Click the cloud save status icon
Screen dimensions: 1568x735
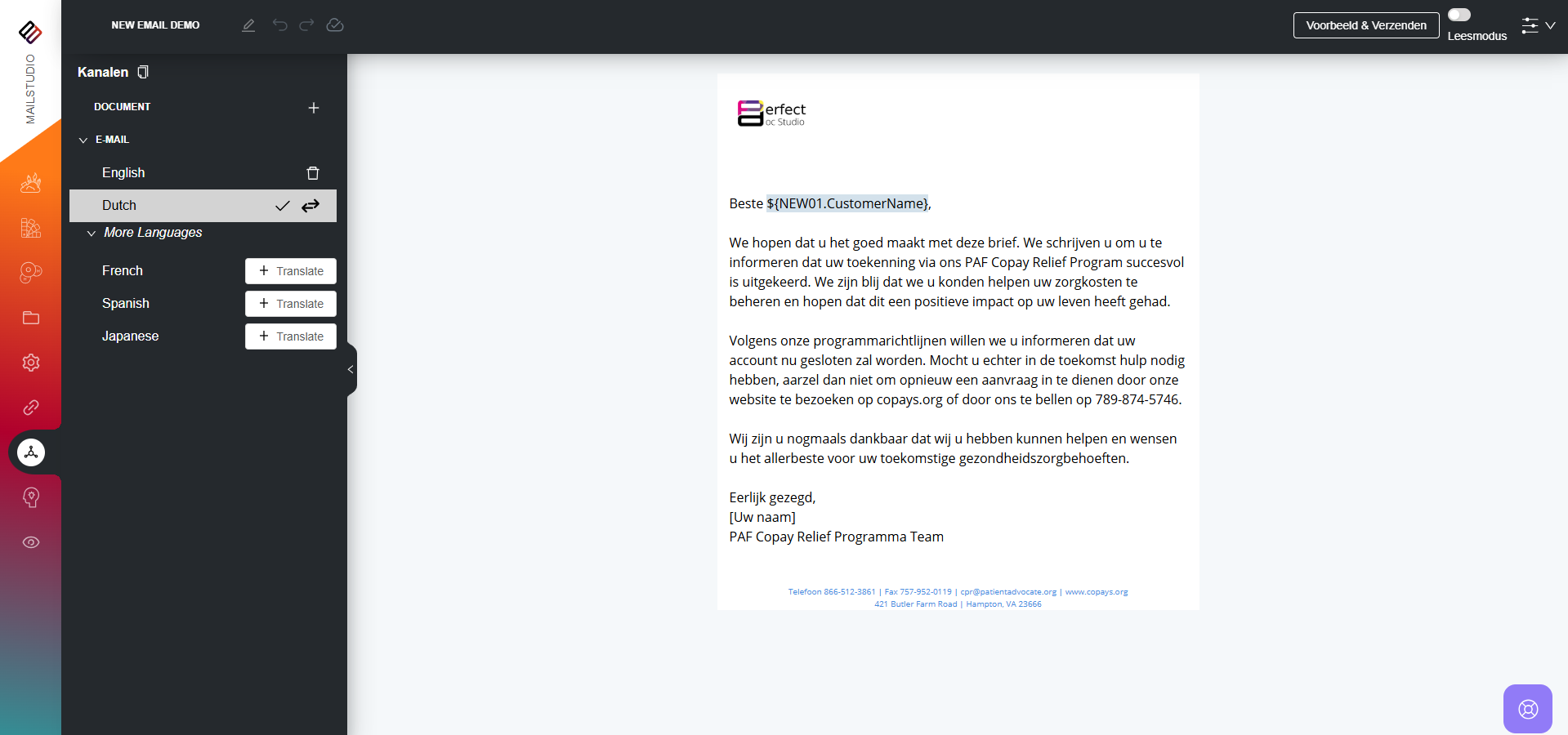click(335, 25)
